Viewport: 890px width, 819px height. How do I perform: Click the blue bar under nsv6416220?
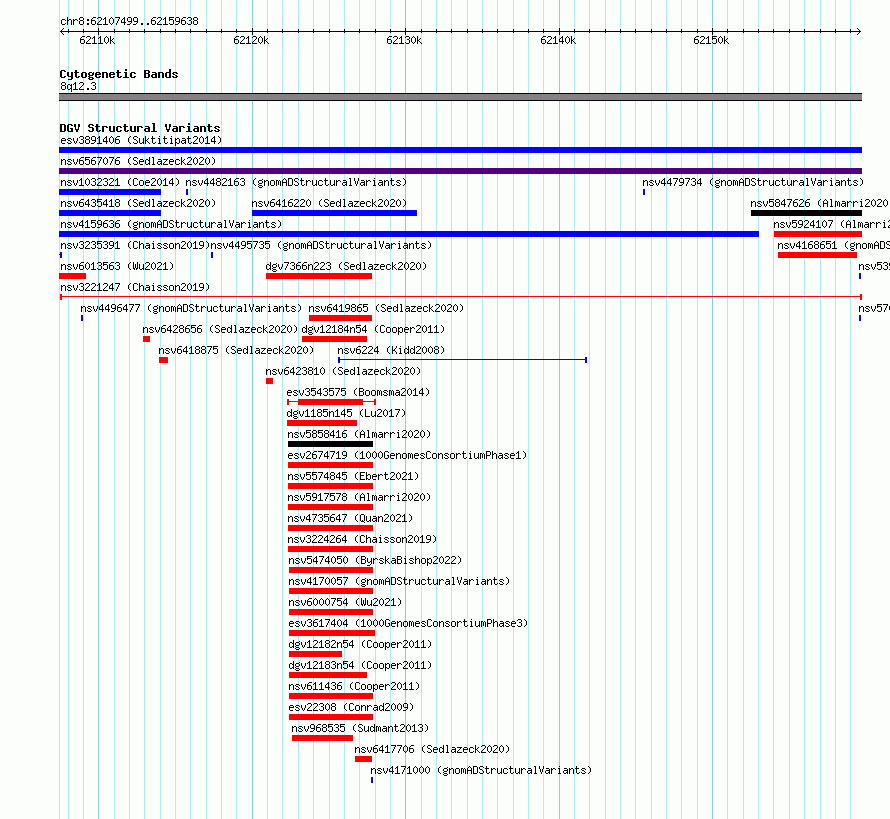[x=334, y=213]
